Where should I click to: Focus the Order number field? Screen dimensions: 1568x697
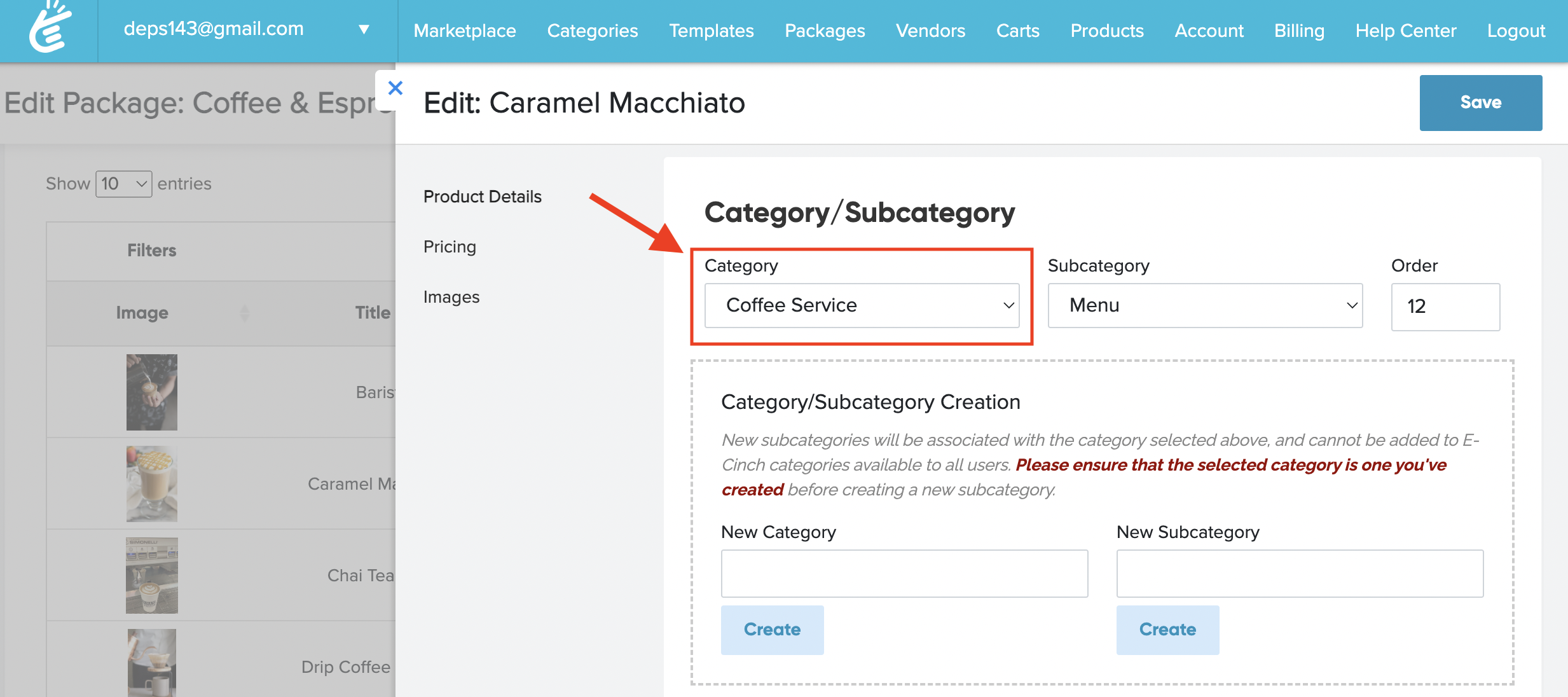tap(1445, 307)
